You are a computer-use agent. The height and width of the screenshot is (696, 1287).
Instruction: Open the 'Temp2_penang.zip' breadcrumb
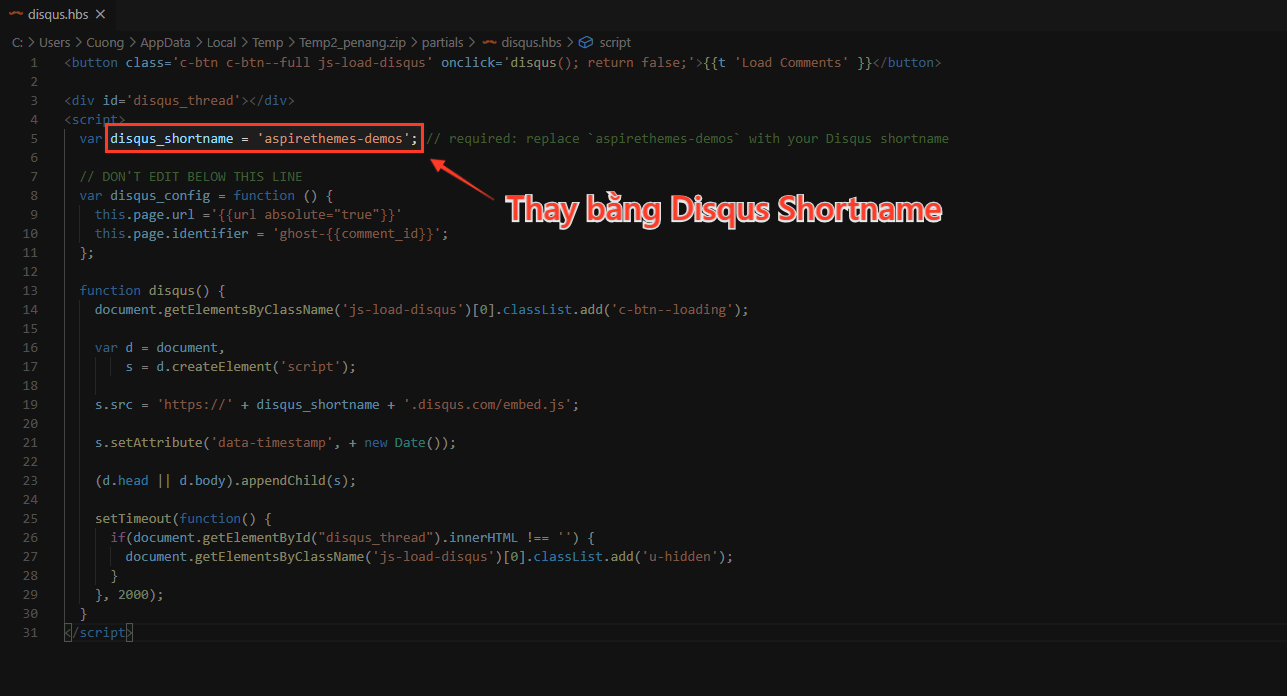coord(352,43)
